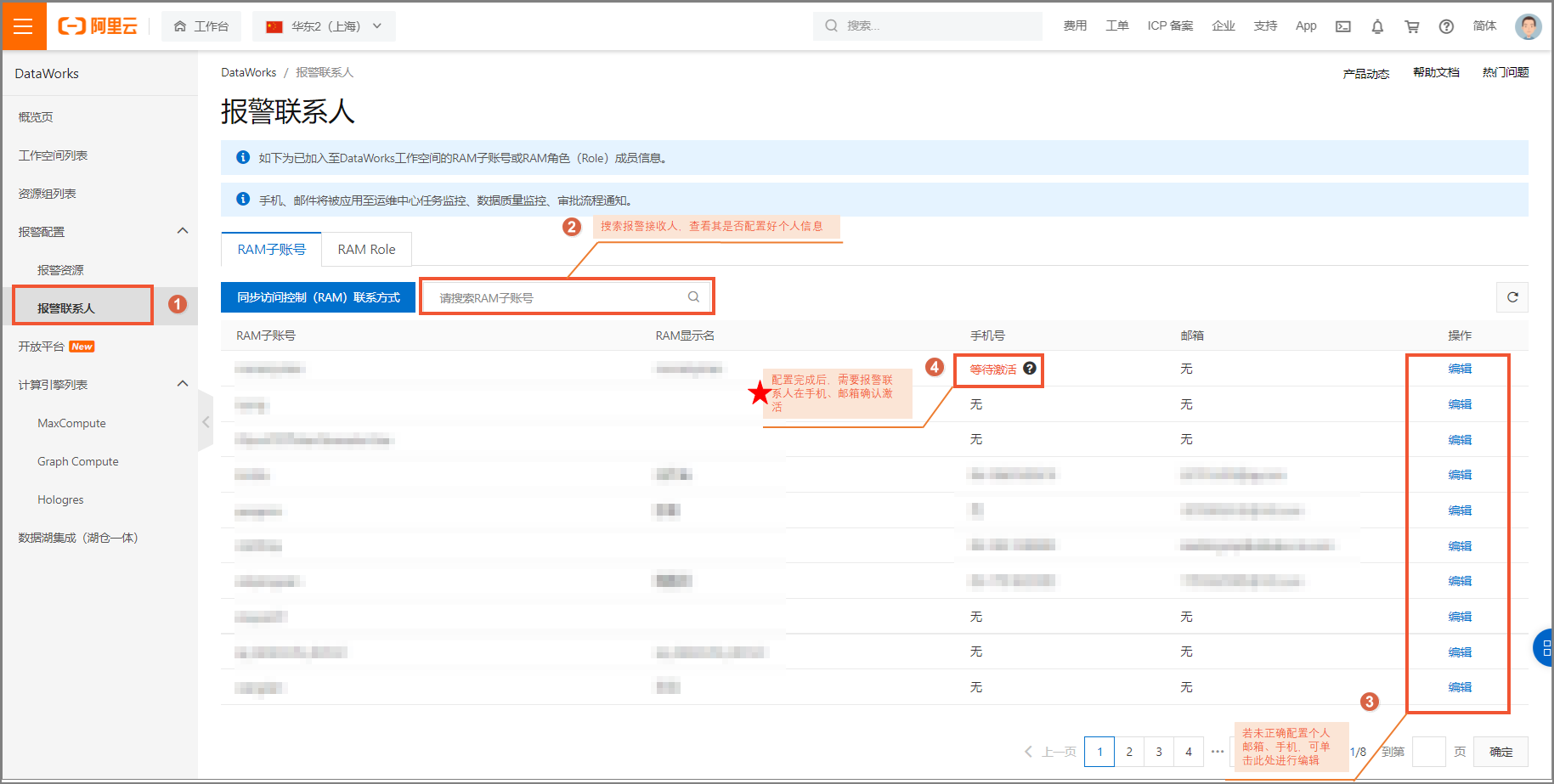
Task: Focus the 请搜索RAM子账号 search box
Action: [567, 297]
